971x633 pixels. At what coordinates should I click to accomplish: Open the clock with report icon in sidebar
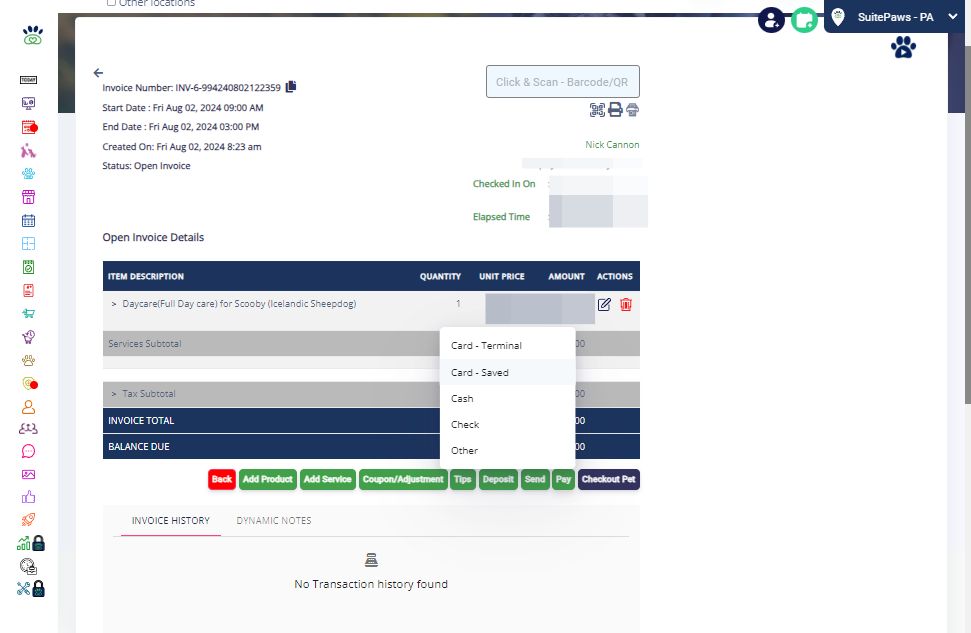click(28, 566)
